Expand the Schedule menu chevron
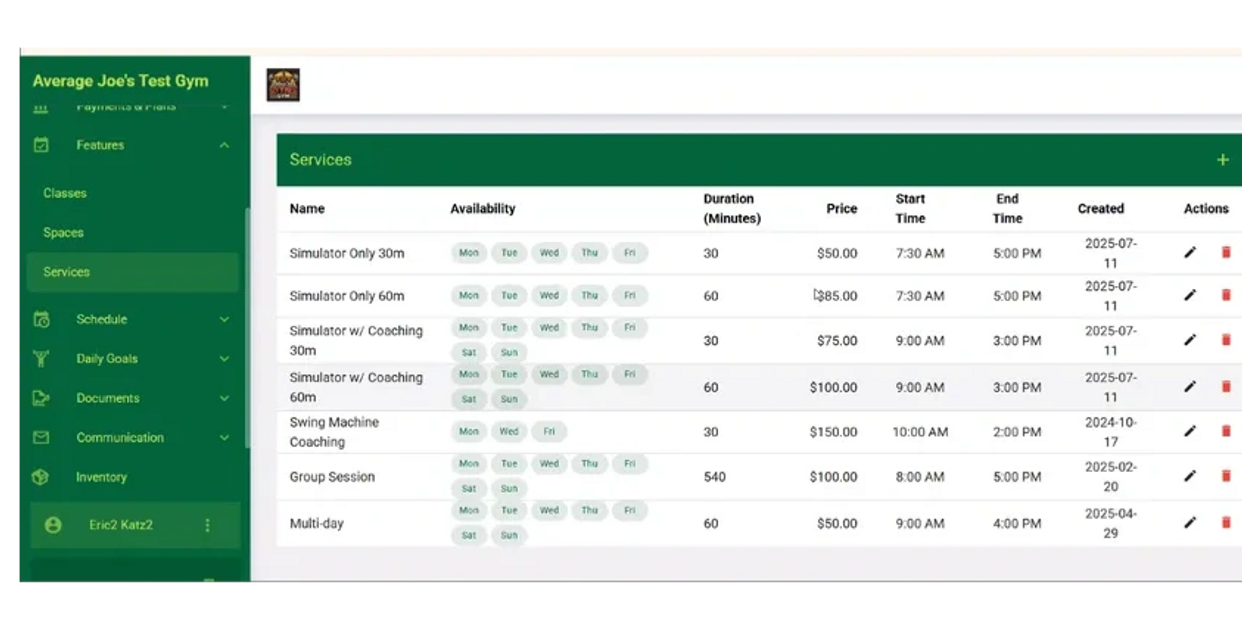1242x620 pixels. [224, 319]
